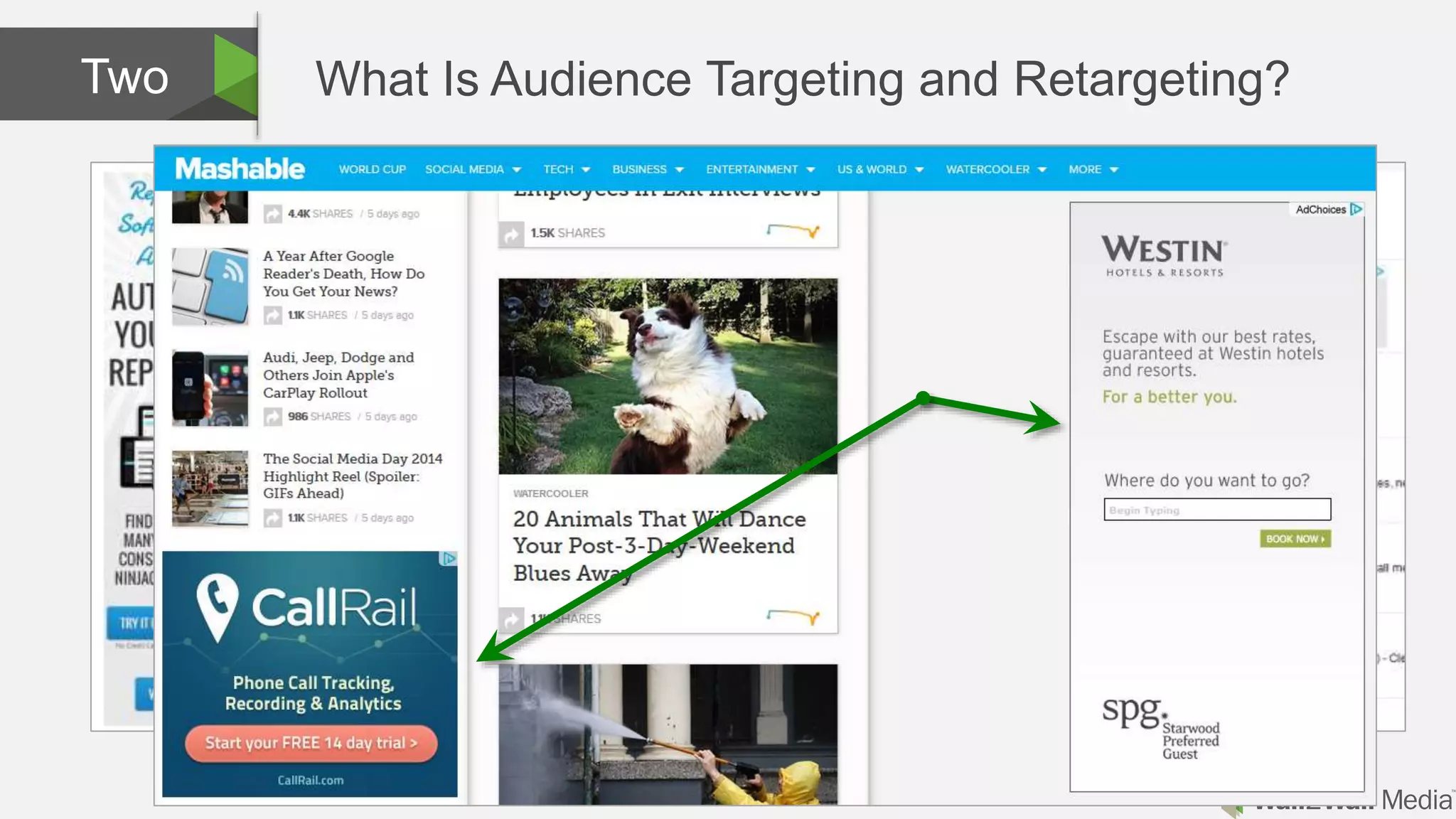Open the World Cup menu item
This screenshot has height=819, width=1456.
pos(372,169)
